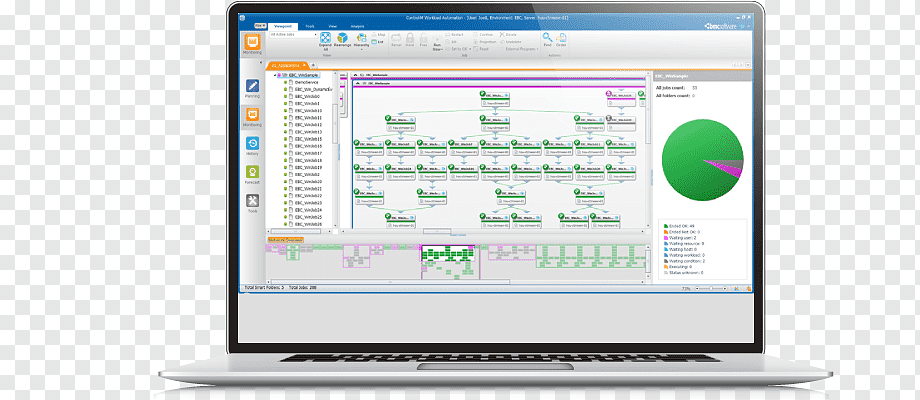Add a new viewpoint tab with plus
Image resolution: width=920 pixels, height=400 pixels.
click(x=313, y=65)
